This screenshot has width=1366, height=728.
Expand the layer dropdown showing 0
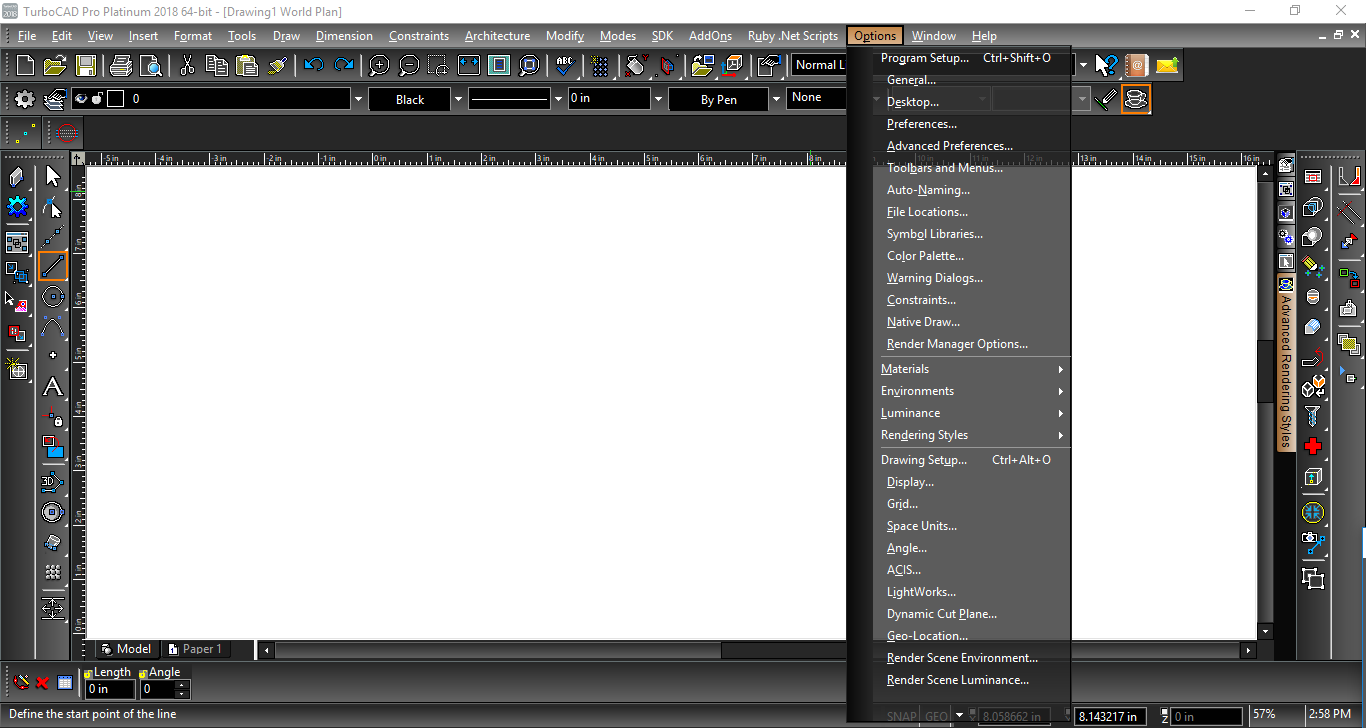click(x=358, y=99)
